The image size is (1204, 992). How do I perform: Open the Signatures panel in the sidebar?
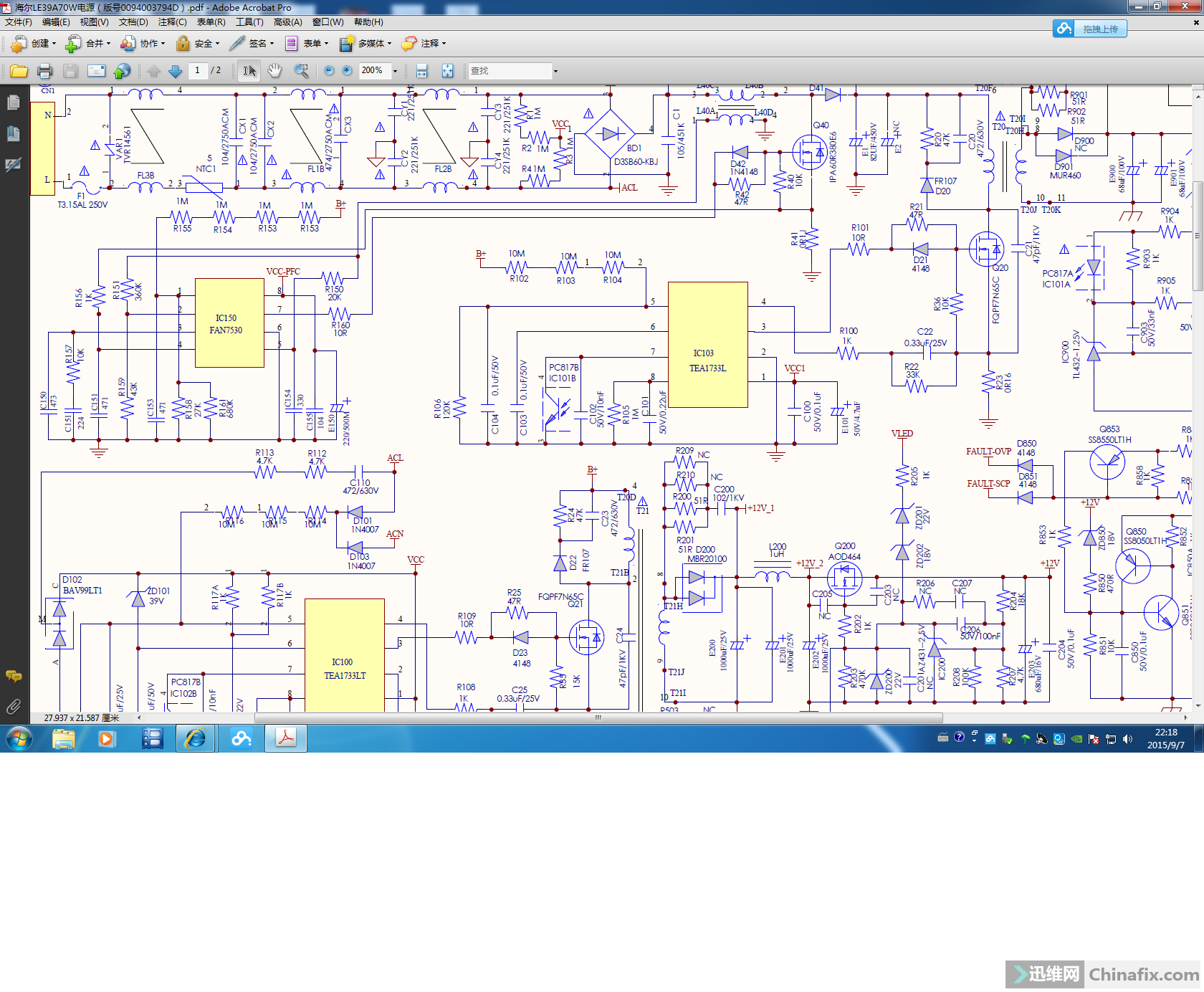click(14, 165)
